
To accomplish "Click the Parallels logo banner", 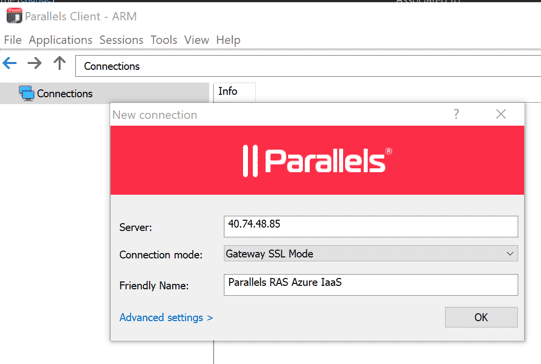I will pyautogui.click(x=317, y=160).
